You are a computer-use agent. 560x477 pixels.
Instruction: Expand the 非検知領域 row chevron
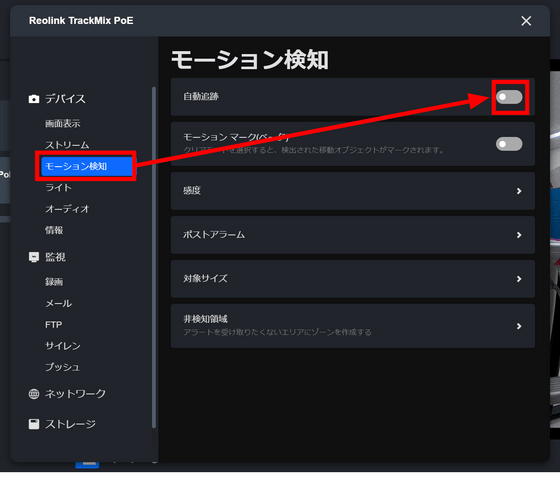(519, 326)
